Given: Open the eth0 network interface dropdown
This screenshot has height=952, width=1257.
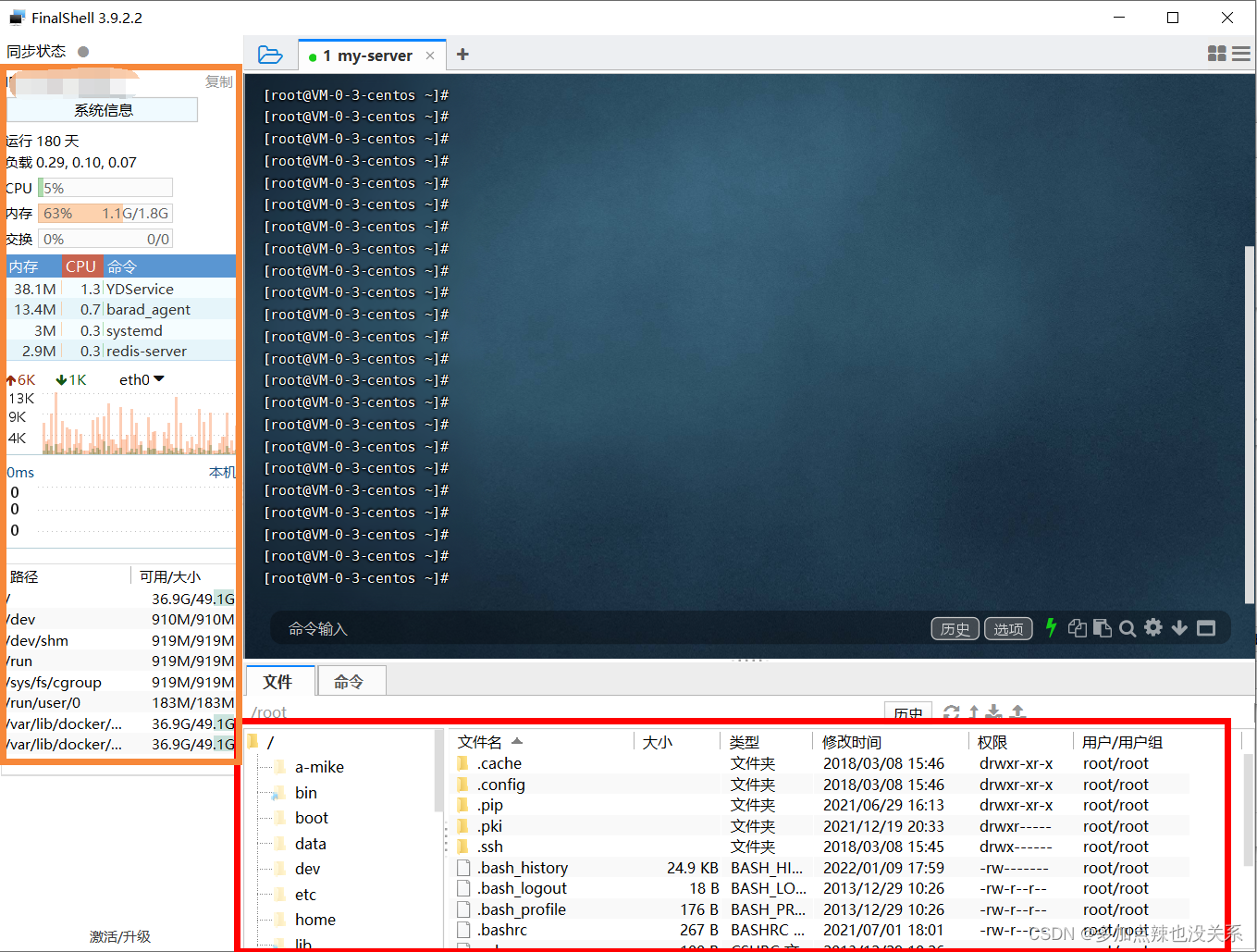Looking at the screenshot, I should pos(142,379).
